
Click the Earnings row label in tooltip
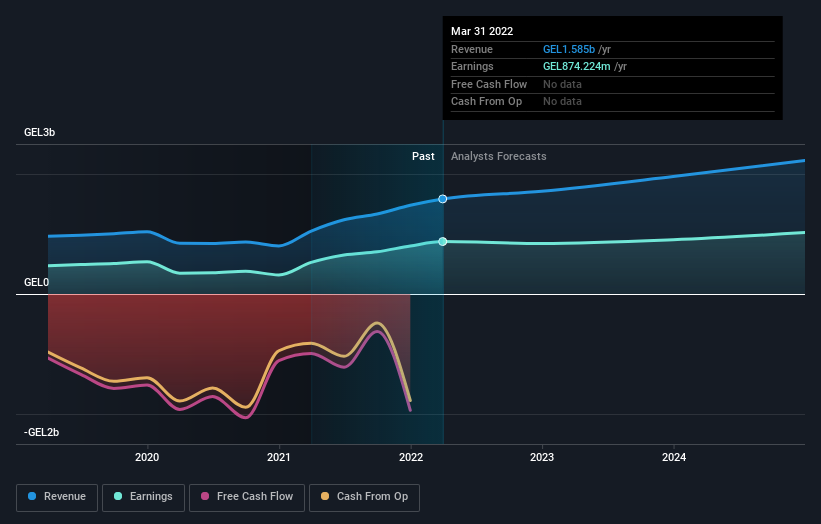(472, 66)
